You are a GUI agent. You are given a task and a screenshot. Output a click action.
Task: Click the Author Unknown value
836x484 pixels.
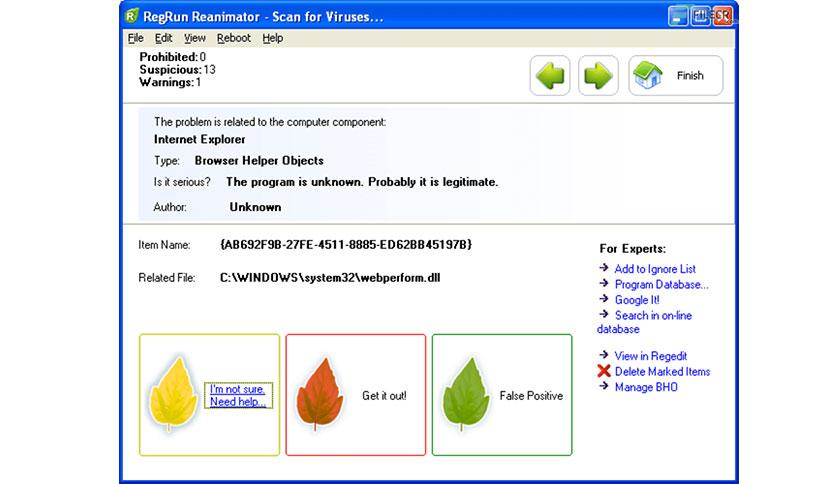(255, 207)
